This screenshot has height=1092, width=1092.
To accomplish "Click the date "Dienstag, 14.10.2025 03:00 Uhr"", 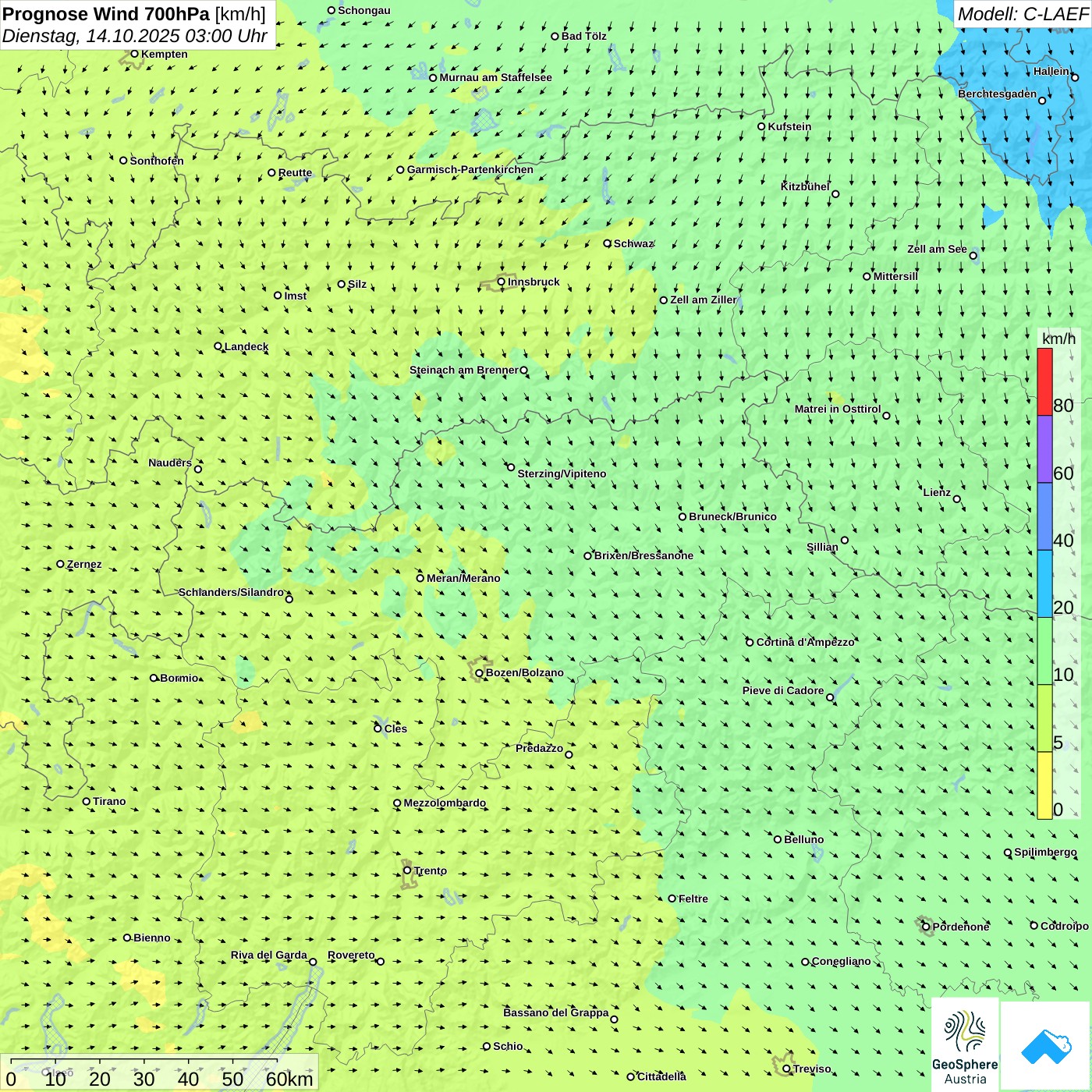I will (134, 36).
